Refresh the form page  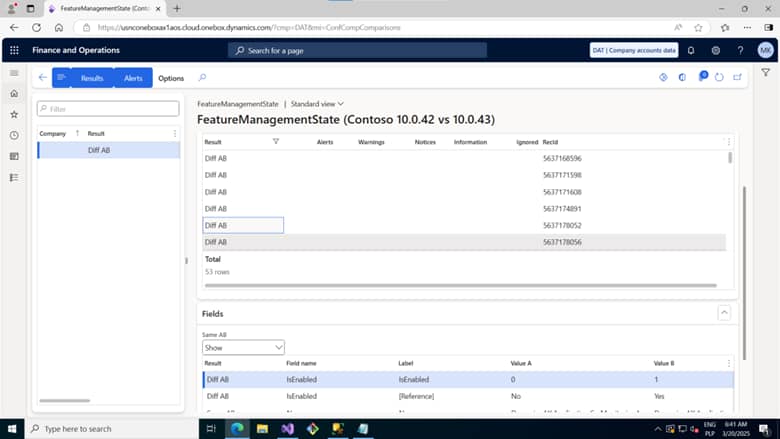[719, 78]
